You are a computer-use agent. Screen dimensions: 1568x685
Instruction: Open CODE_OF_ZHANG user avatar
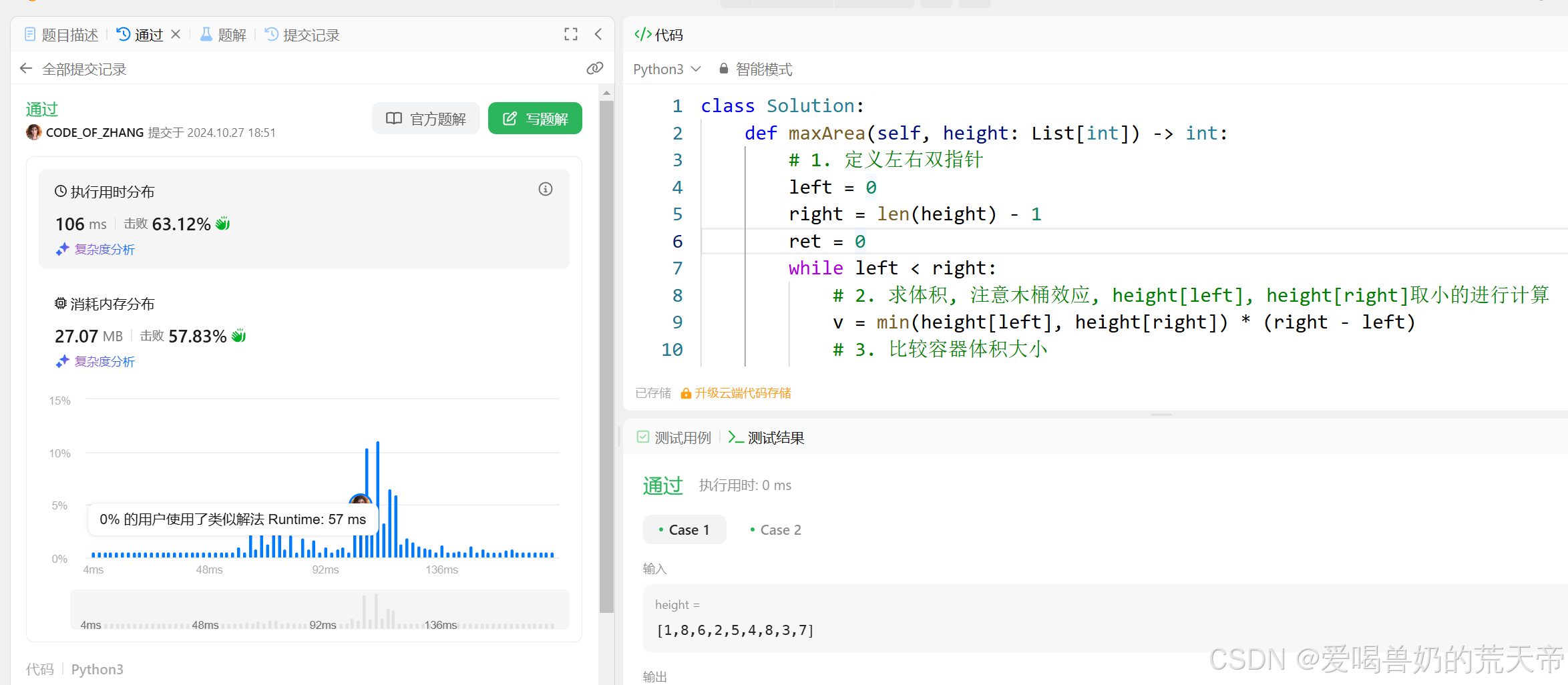pos(33,132)
